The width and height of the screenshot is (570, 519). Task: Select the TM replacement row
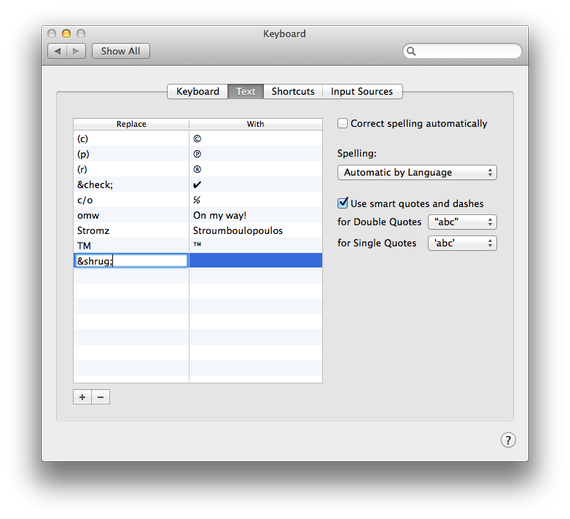198,245
